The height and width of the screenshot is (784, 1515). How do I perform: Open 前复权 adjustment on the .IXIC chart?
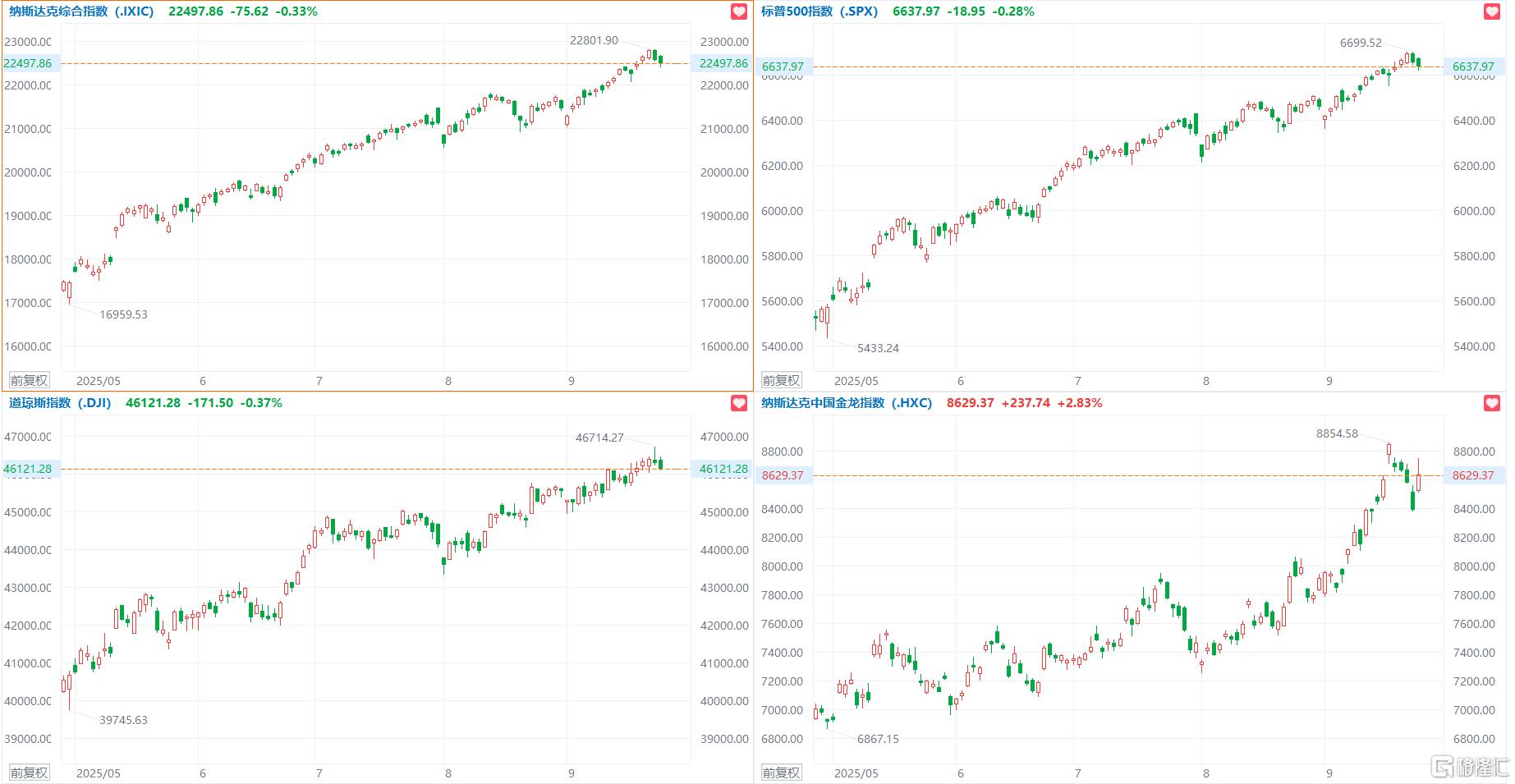(x=29, y=380)
